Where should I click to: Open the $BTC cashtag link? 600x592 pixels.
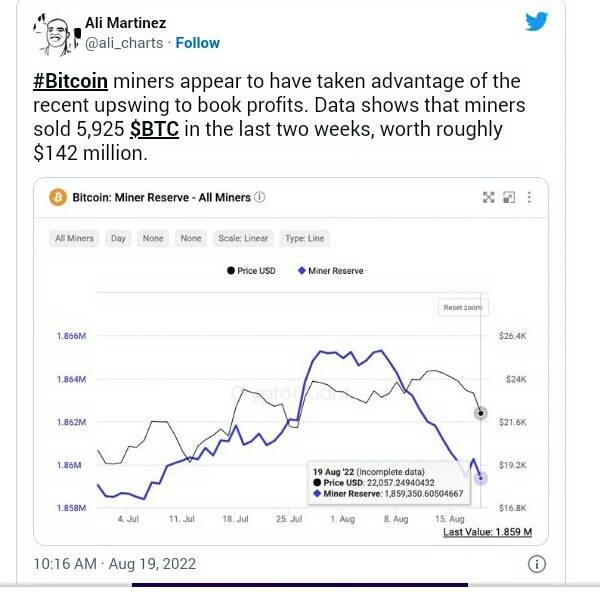(x=154, y=129)
